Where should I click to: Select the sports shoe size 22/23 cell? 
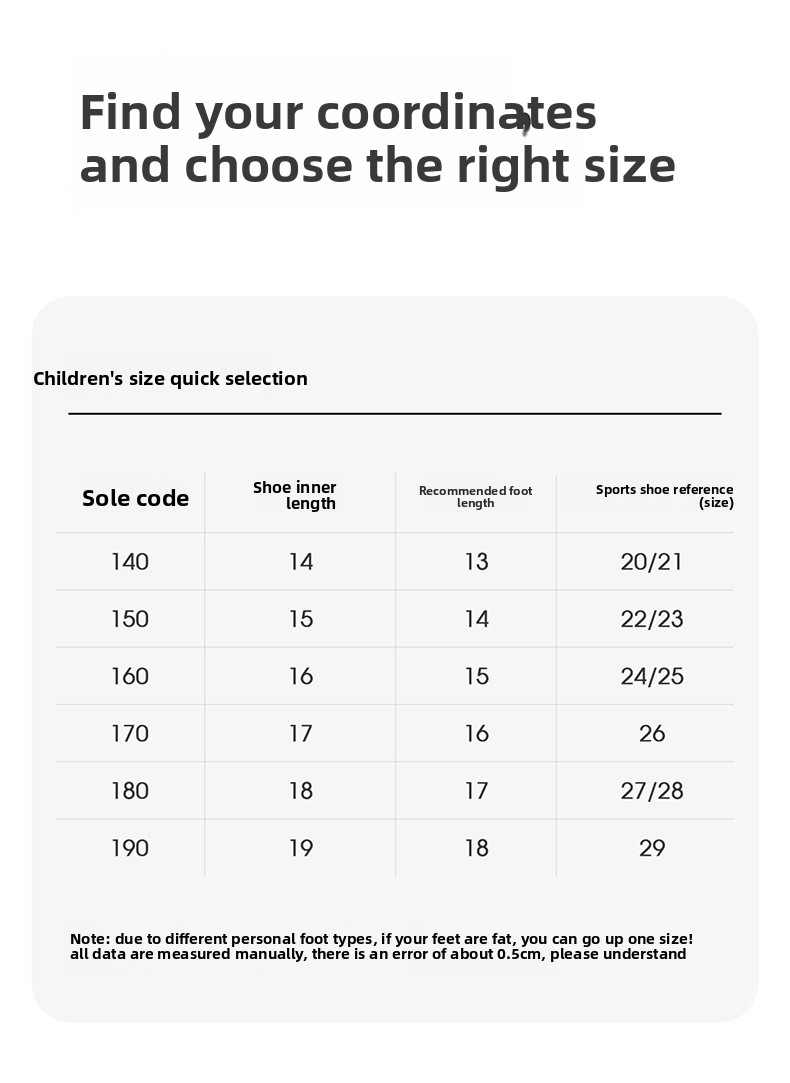pos(651,619)
